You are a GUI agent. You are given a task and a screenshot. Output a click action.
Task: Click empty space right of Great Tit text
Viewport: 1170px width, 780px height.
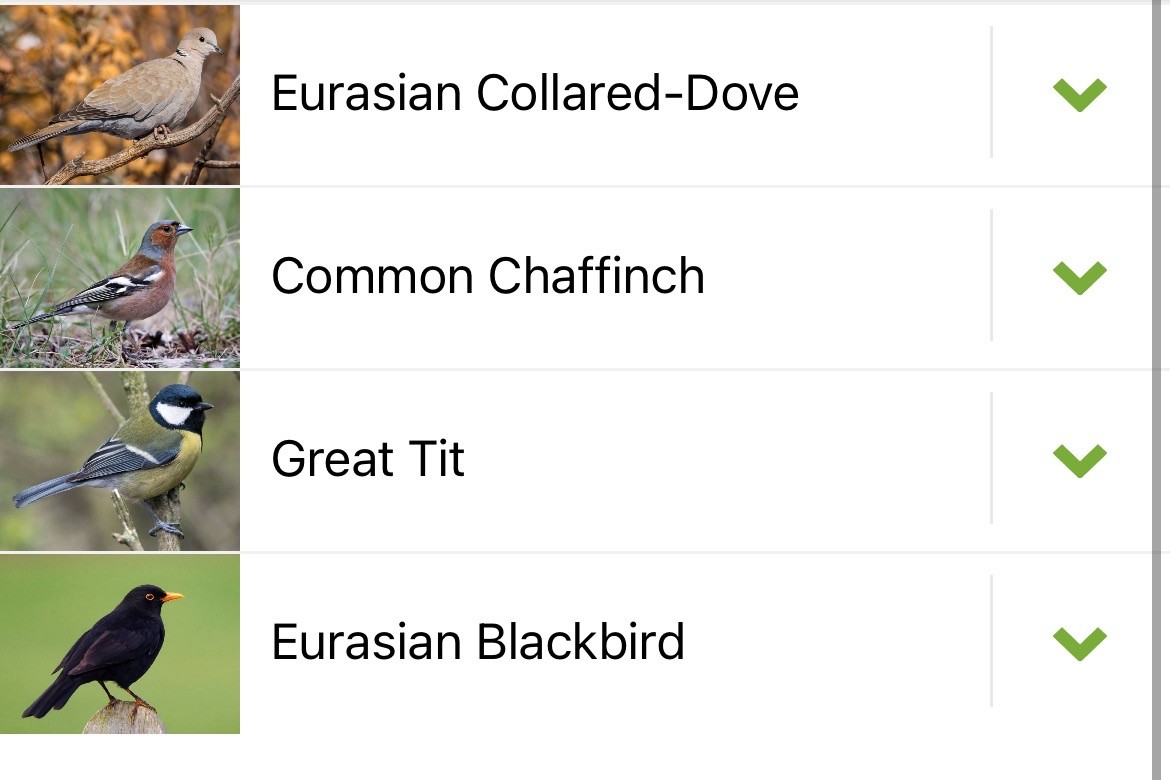coord(728,461)
